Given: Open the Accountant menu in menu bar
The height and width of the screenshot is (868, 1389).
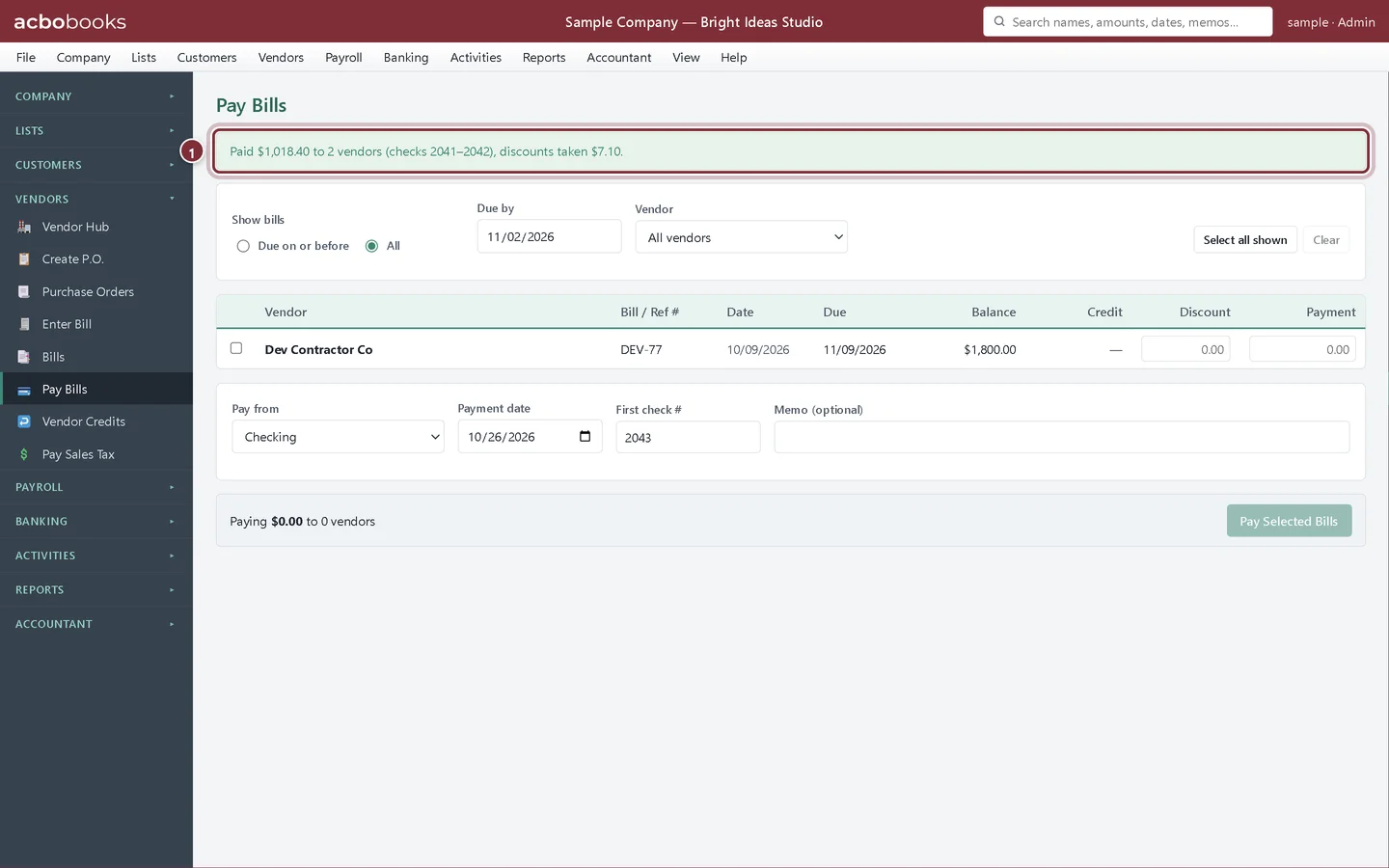Looking at the screenshot, I should pos(619,58).
